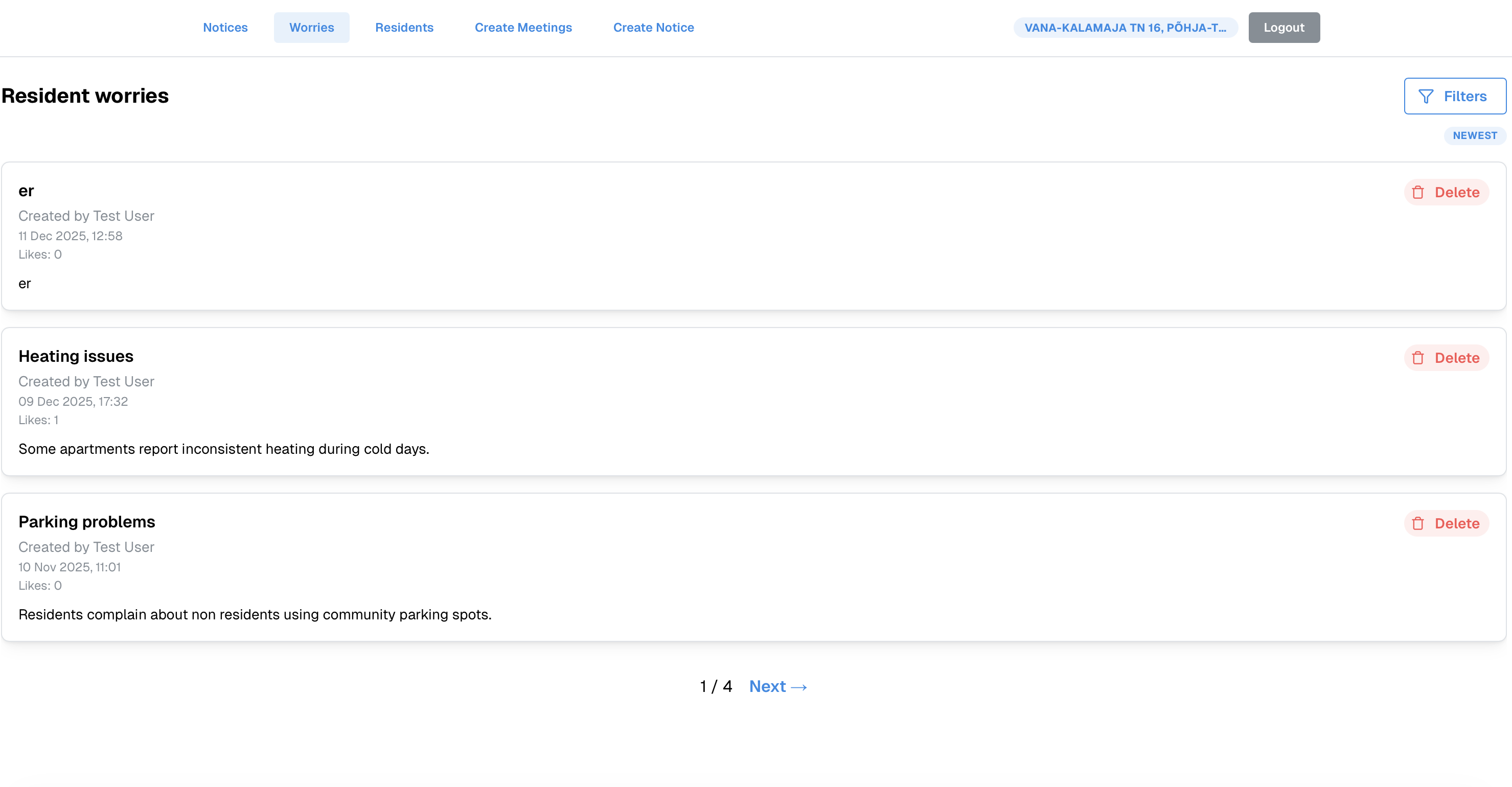Click the 'Parking problems' card title
This screenshot has height=787, width=1512.
pos(87,522)
